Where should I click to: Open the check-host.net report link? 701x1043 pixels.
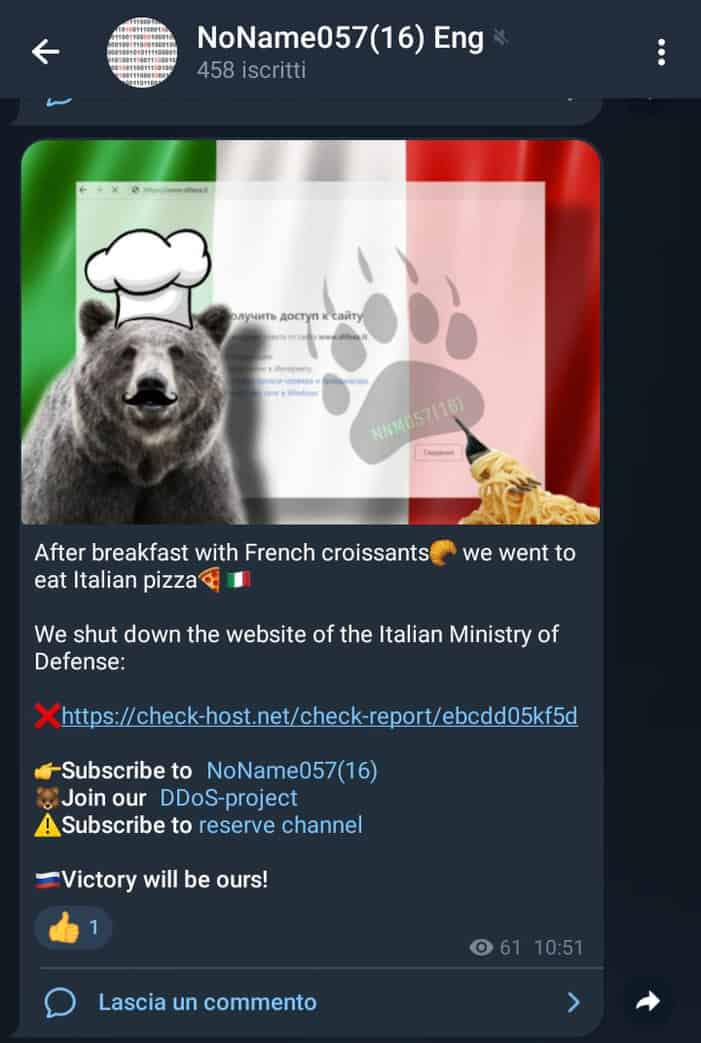point(319,716)
